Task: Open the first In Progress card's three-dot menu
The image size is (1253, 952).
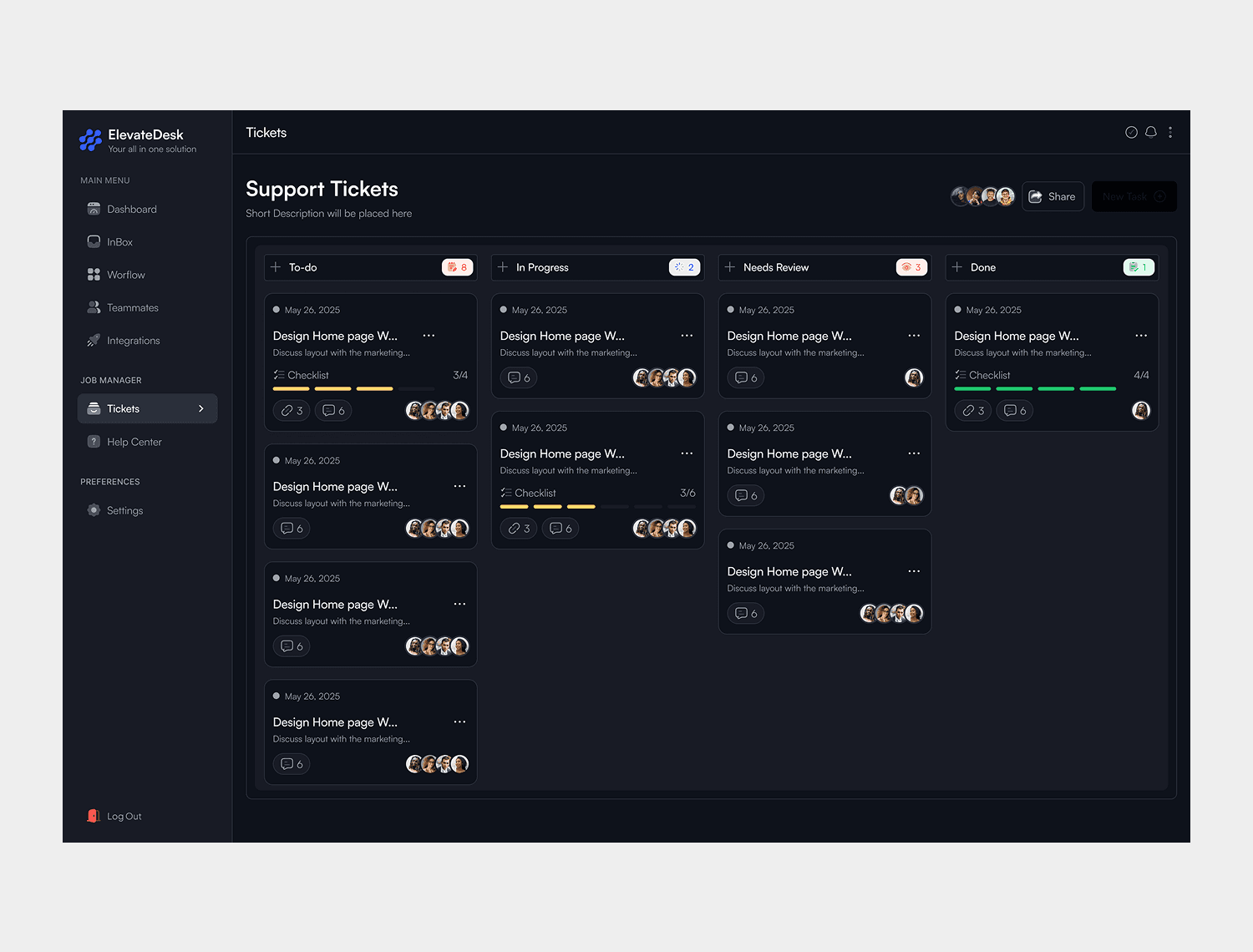Action: coord(687,336)
